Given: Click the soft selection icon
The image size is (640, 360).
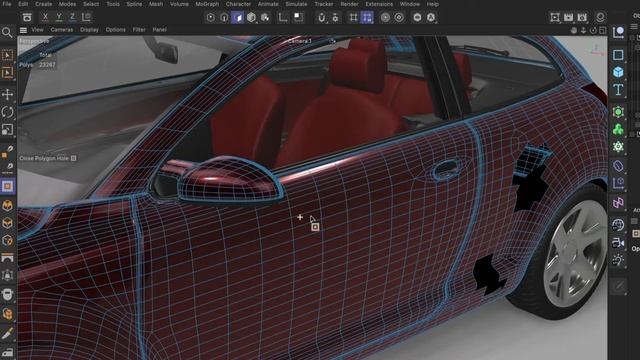Looking at the screenshot, I should point(385,18).
